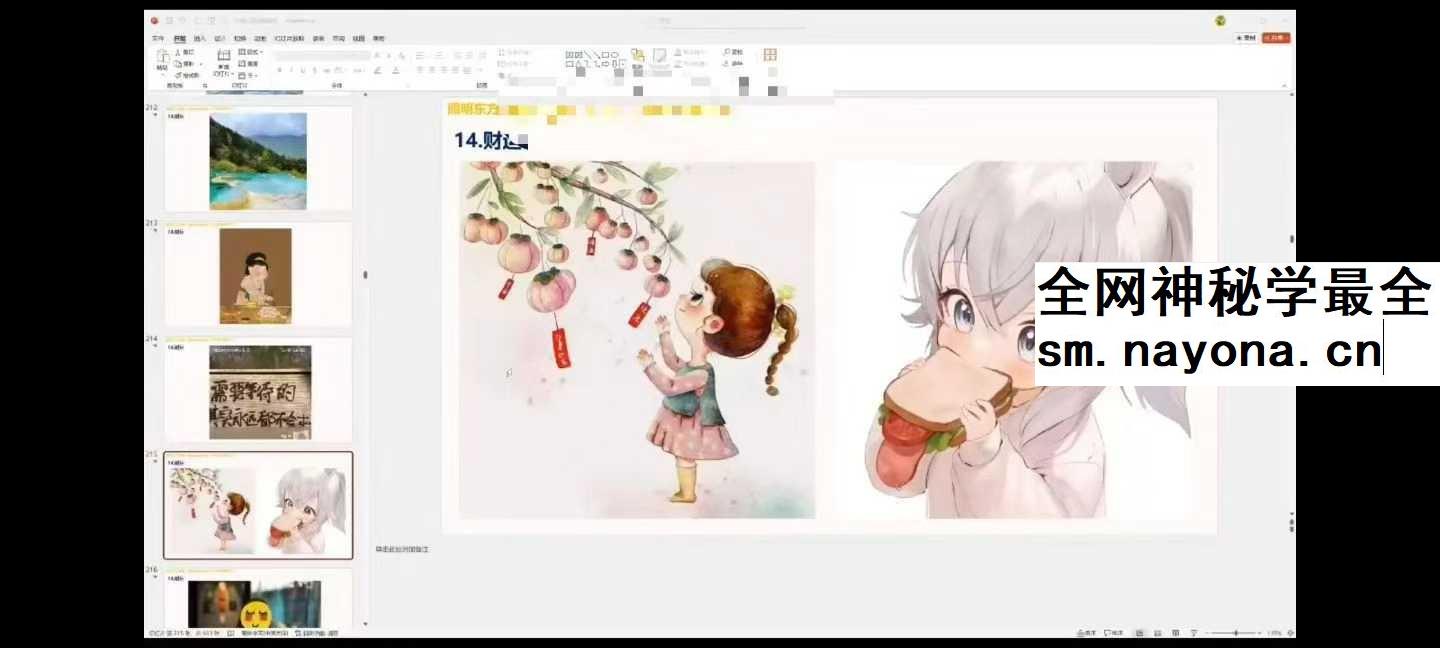Image resolution: width=1440 pixels, height=648 pixels.
Task: Toggle the Comments (批注) status bar button
Action: [x=1114, y=633]
